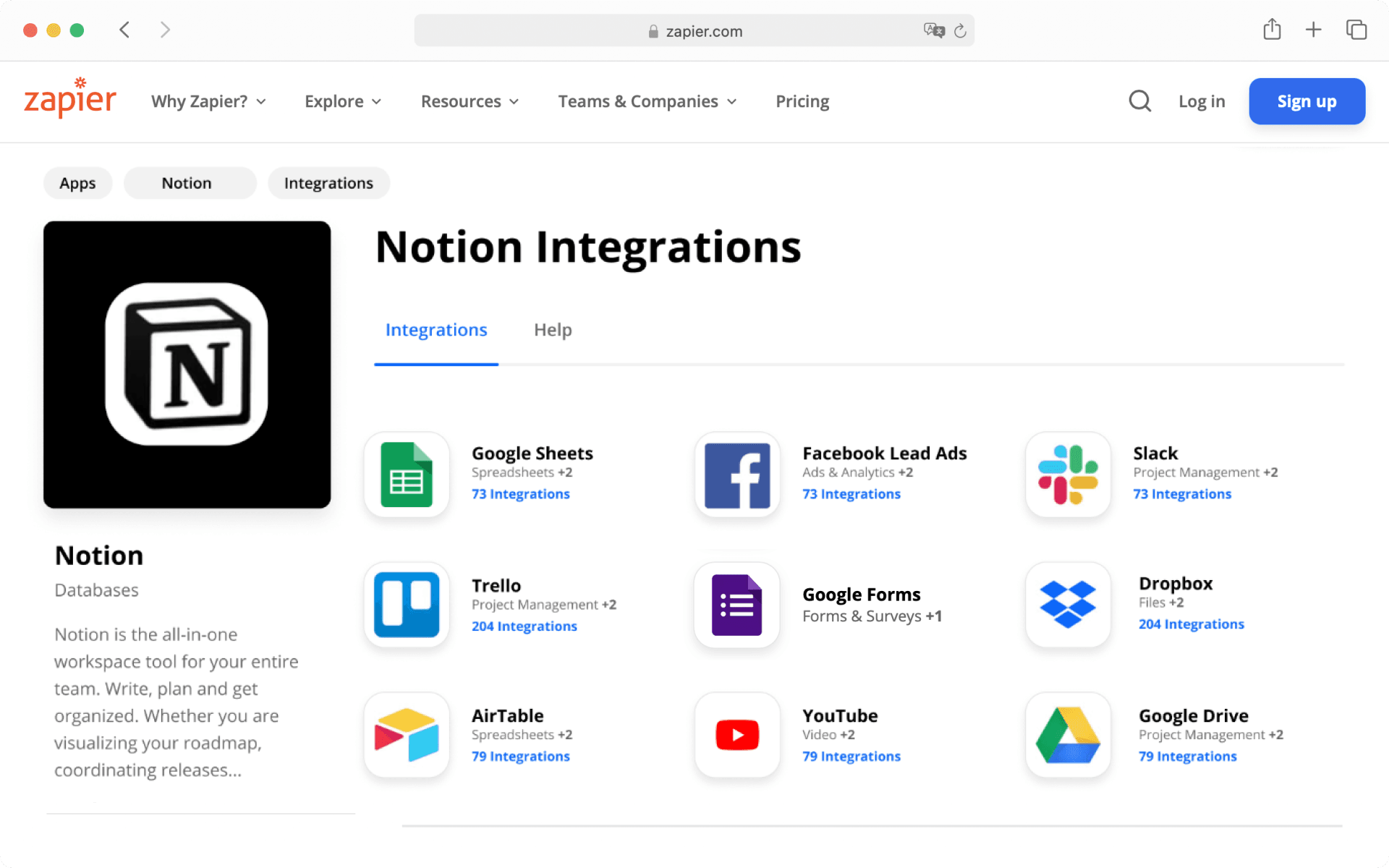Select the Google Sheets integration icon

pyautogui.click(x=407, y=475)
